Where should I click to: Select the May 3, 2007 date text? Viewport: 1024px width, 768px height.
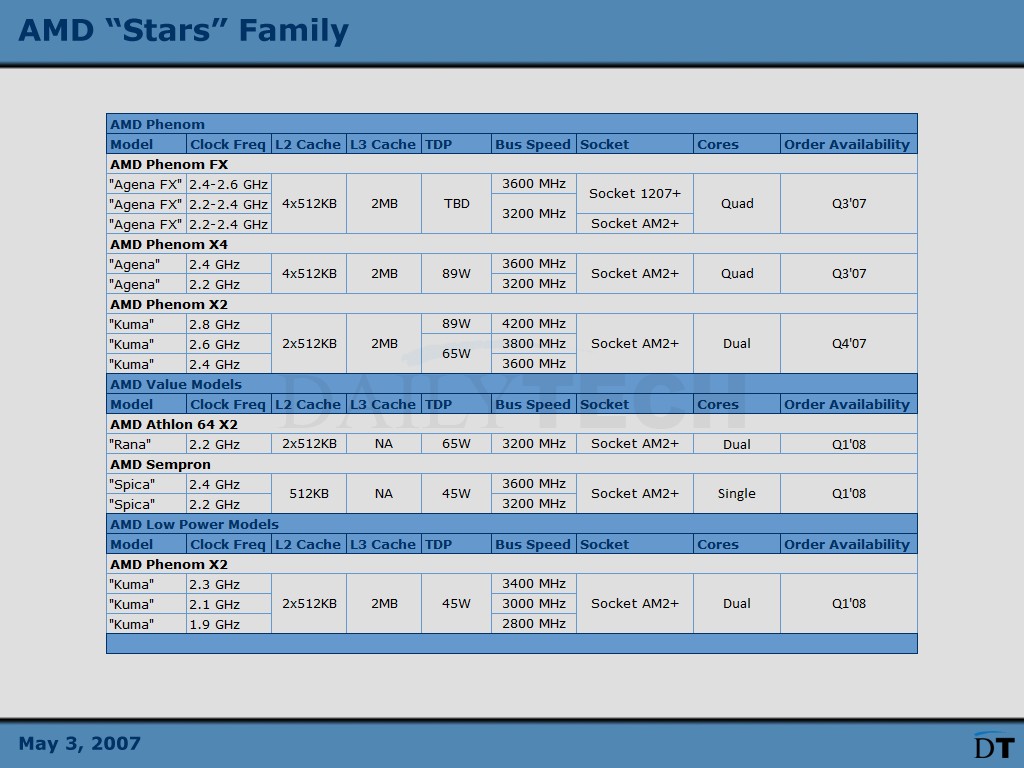tap(80, 743)
